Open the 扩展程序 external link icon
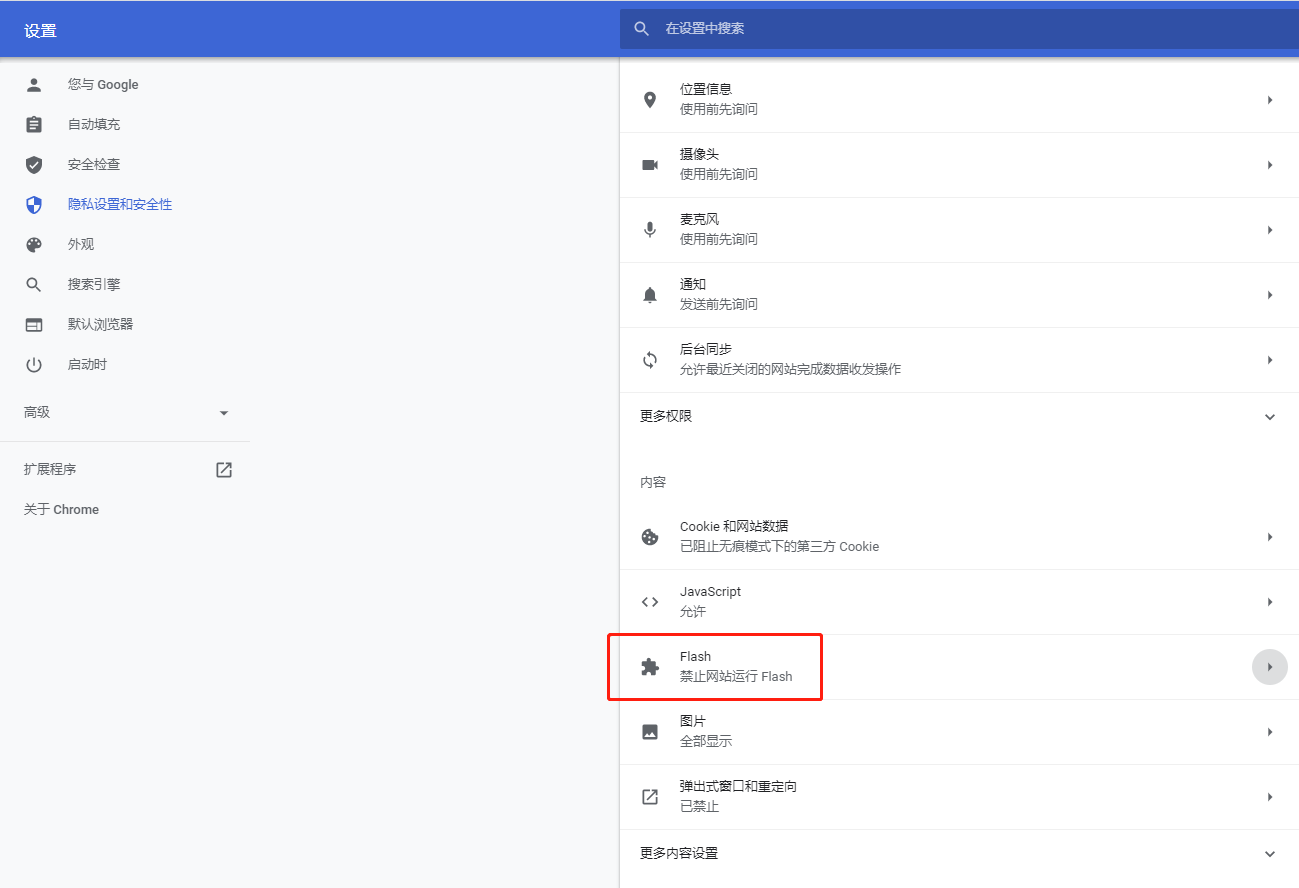Image resolution: width=1299 pixels, height=888 pixels. point(224,470)
